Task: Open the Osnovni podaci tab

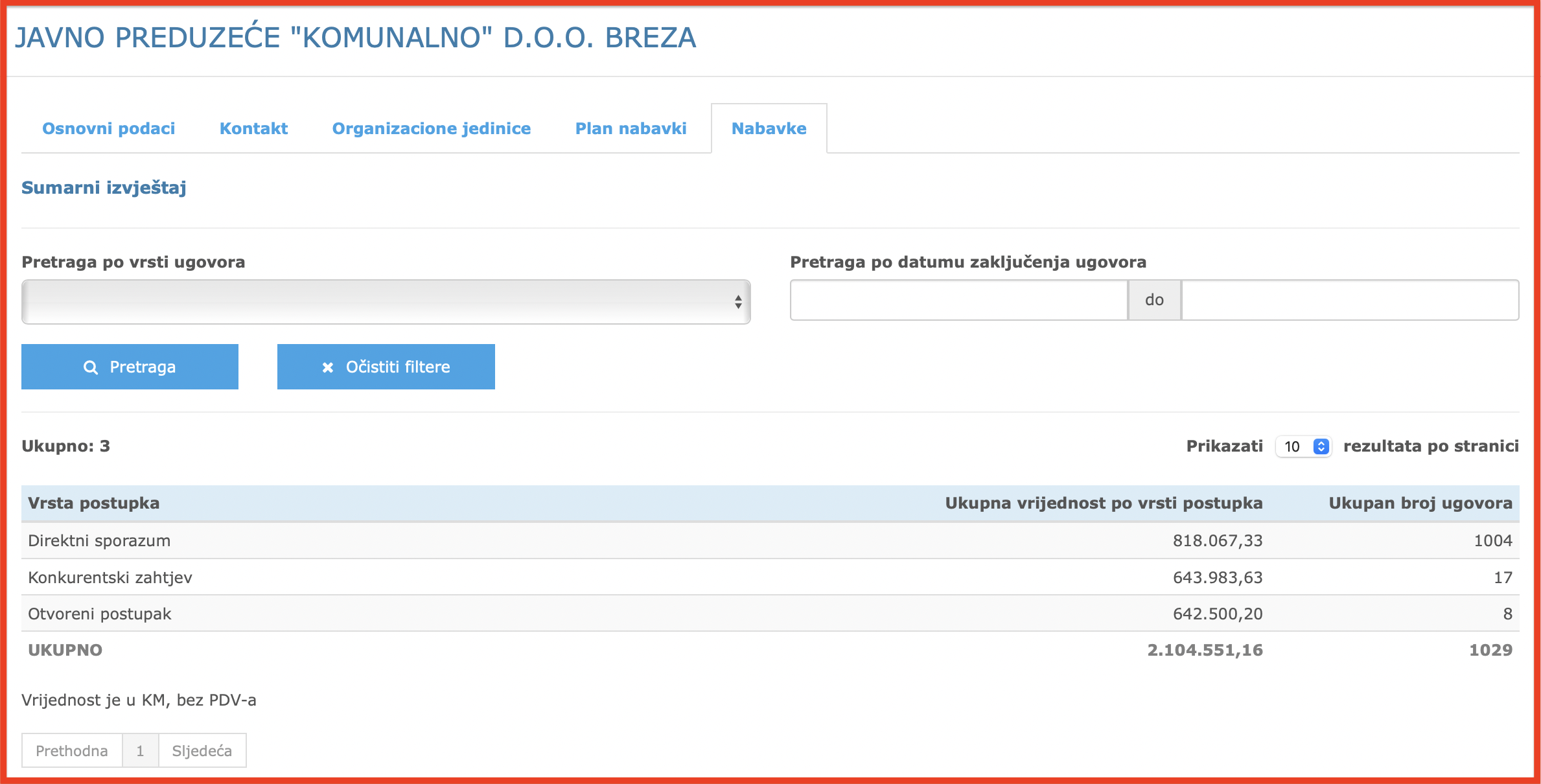Action: tap(108, 128)
